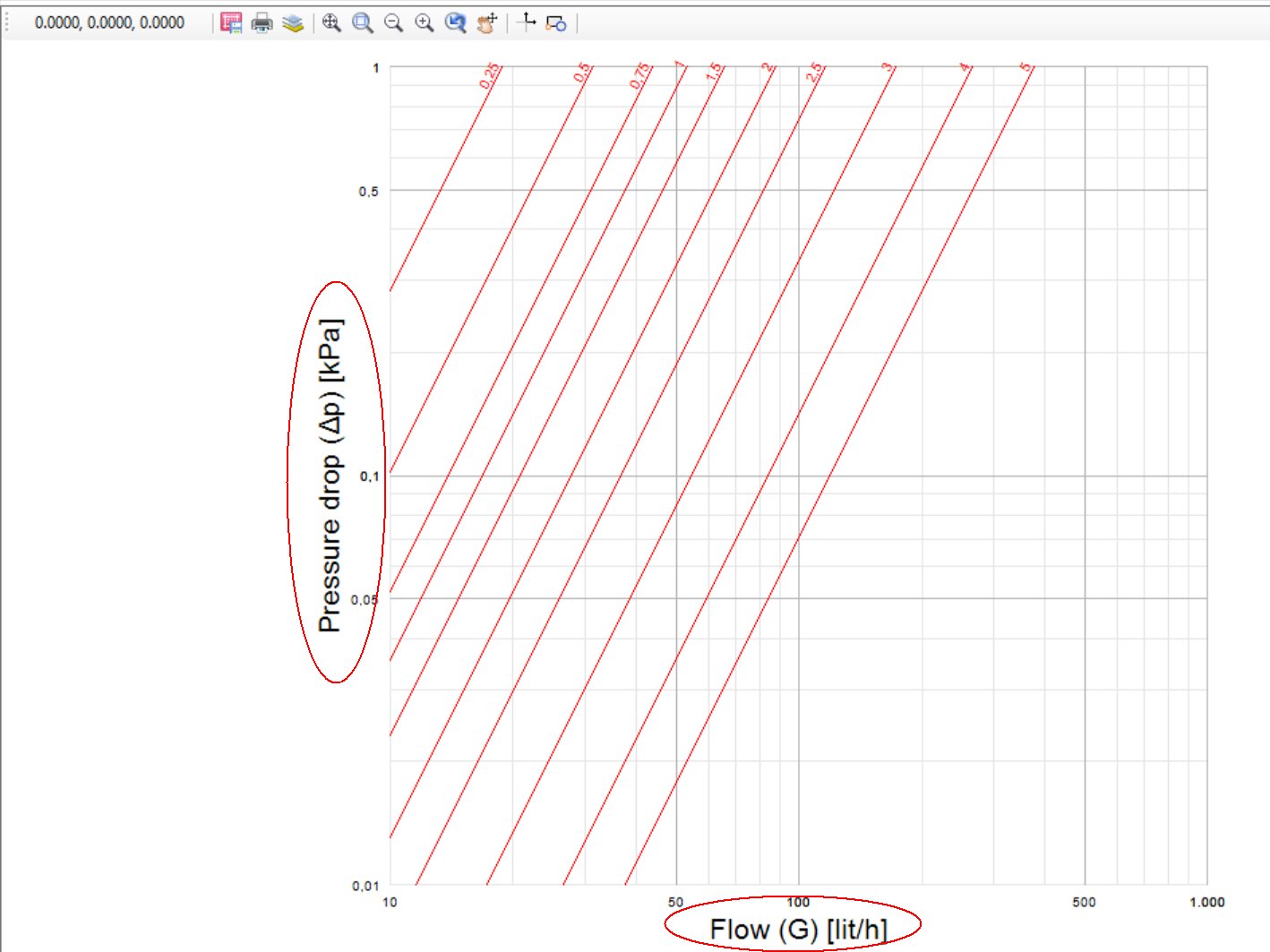The height and width of the screenshot is (952, 1270).
Task: Zoom out using the magnifier minus icon
Action: click(394, 23)
